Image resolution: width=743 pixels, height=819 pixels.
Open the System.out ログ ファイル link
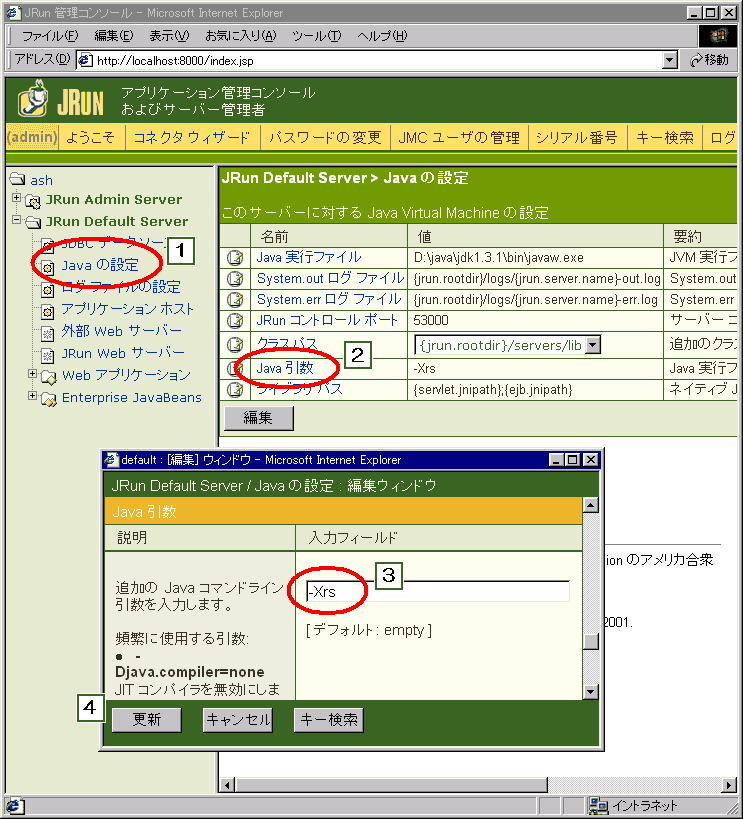coord(330,278)
